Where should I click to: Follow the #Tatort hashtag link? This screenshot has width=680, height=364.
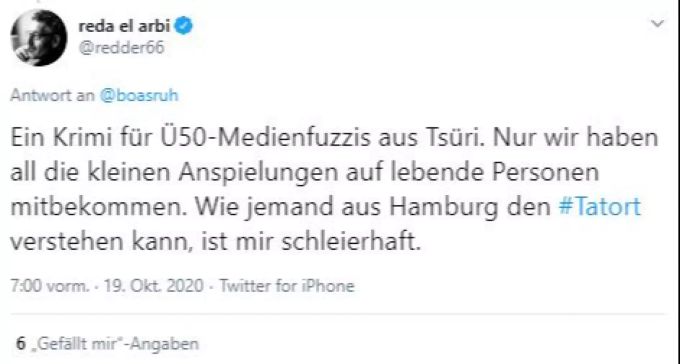coord(599,207)
